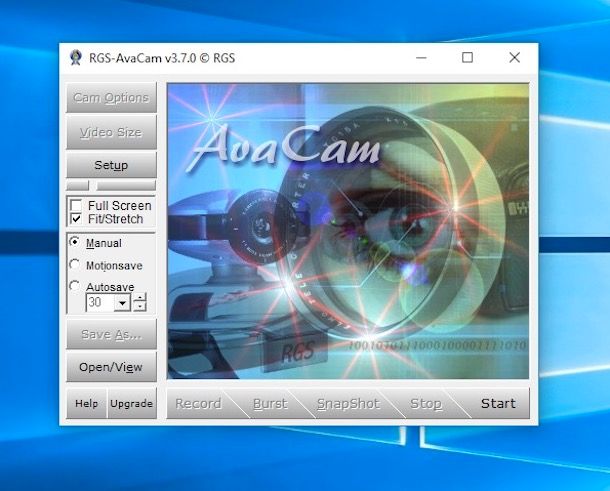Select the Autosave radio option

pos(75,287)
